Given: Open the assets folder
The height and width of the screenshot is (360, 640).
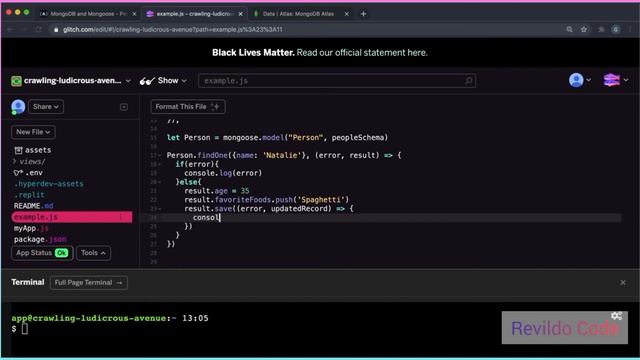Looking at the screenshot, I should [x=33, y=150].
